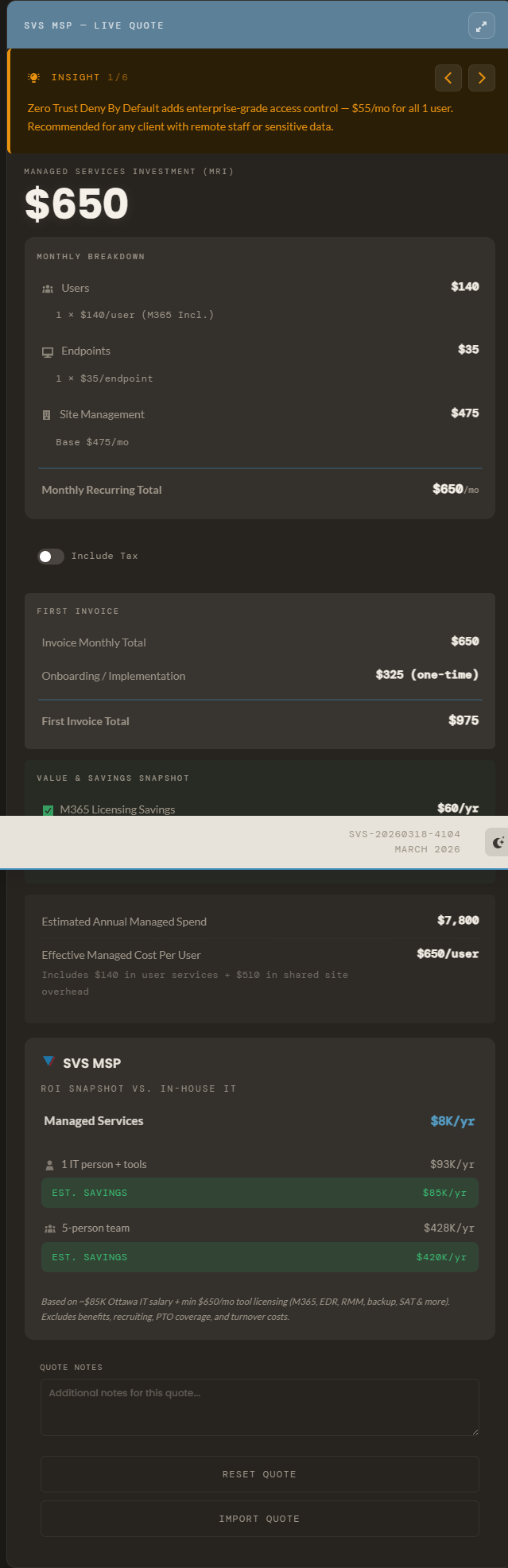Click the Reset Quote button
This screenshot has height=1568, width=508.
click(x=259, y=1474)
